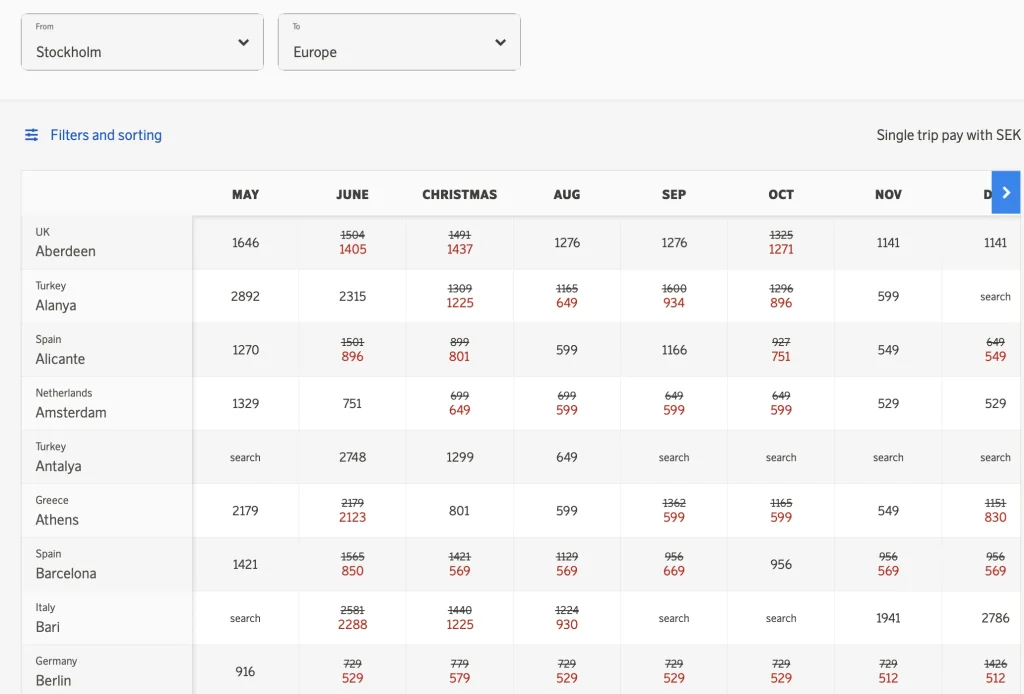Select Alanya May price 2892
1024x694 pixels.
point(246,296)
